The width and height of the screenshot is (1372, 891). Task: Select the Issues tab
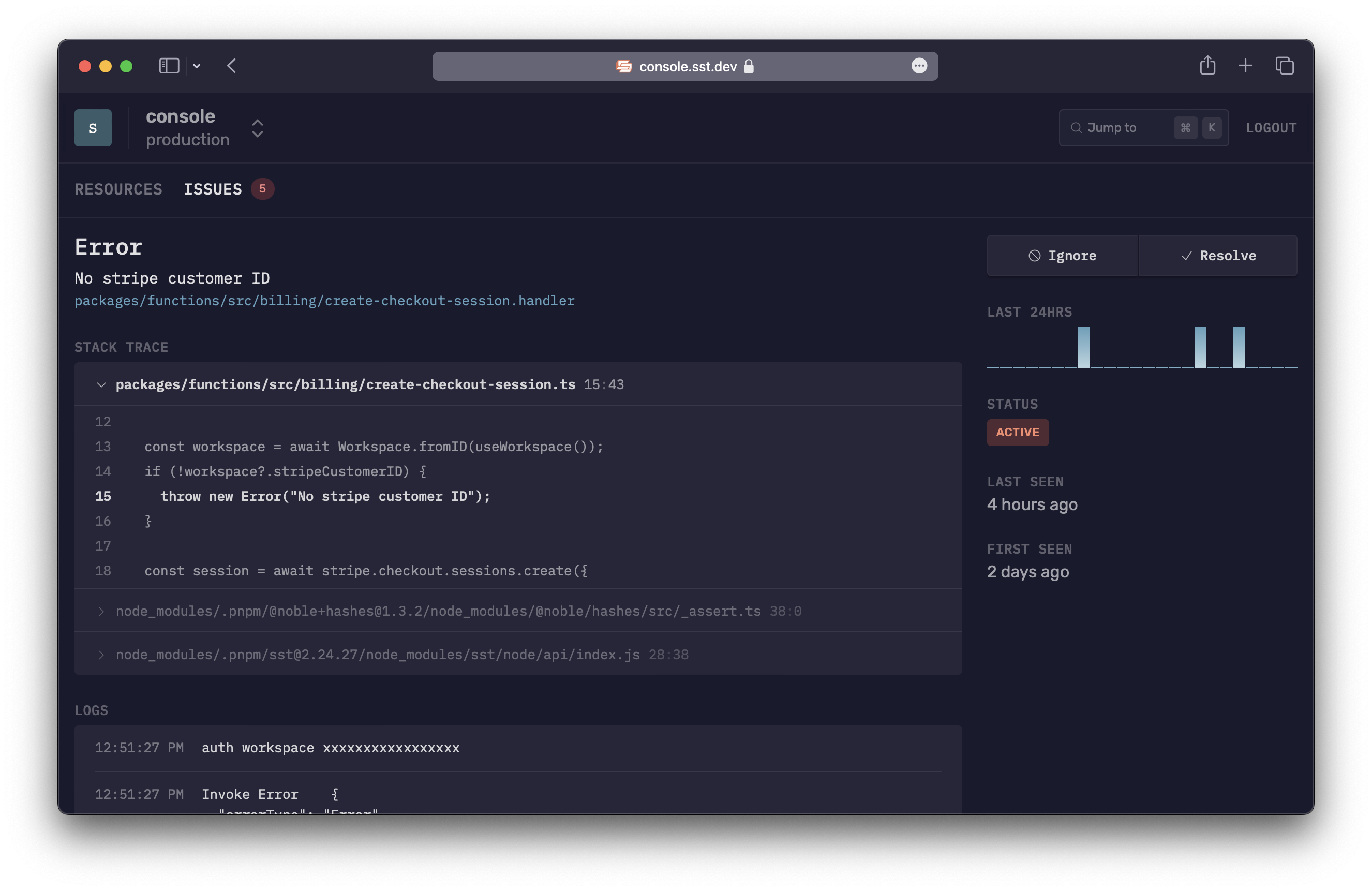coord(213,189)
